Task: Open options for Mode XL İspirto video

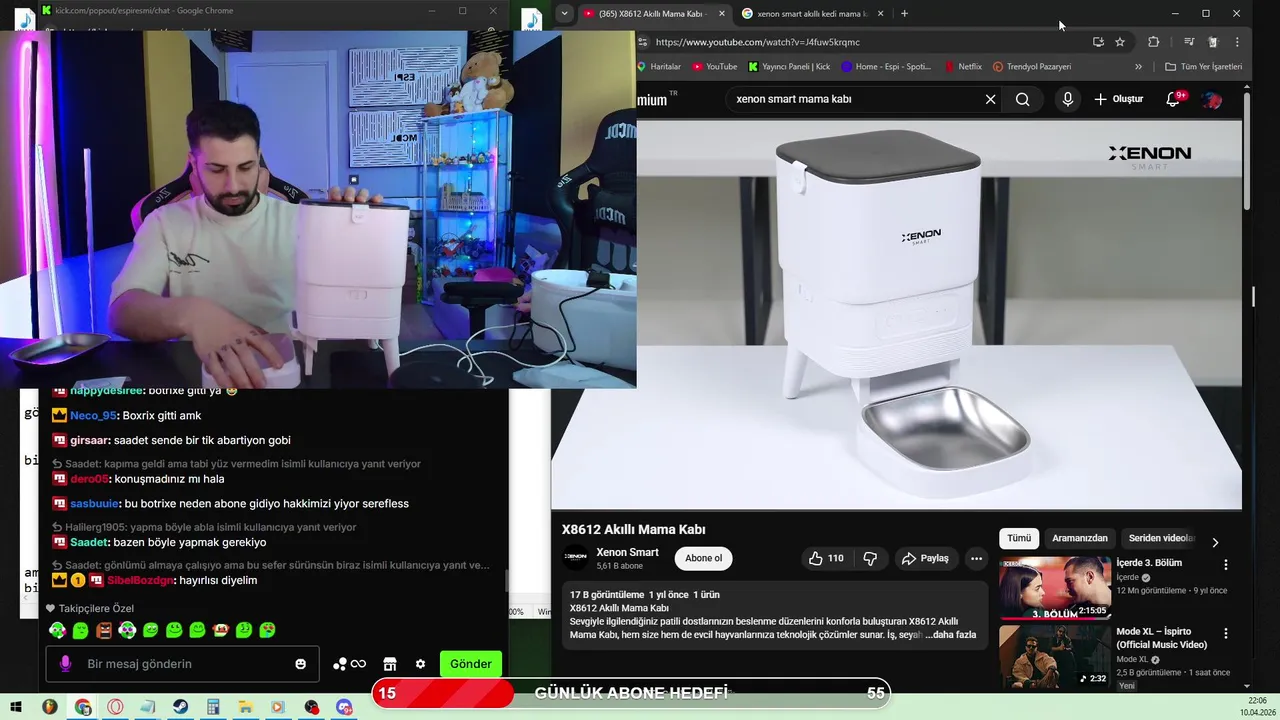Action: (1225, 634)
